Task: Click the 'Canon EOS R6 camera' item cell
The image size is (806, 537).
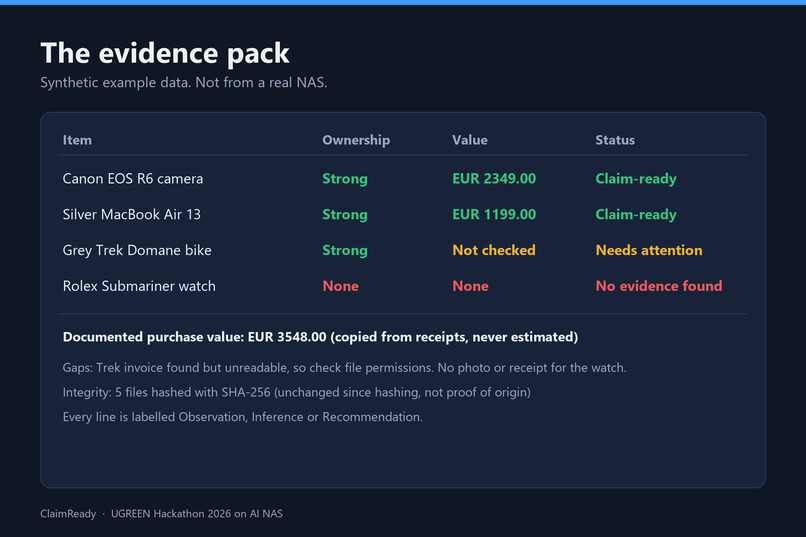Action: (x=133, y=179)
